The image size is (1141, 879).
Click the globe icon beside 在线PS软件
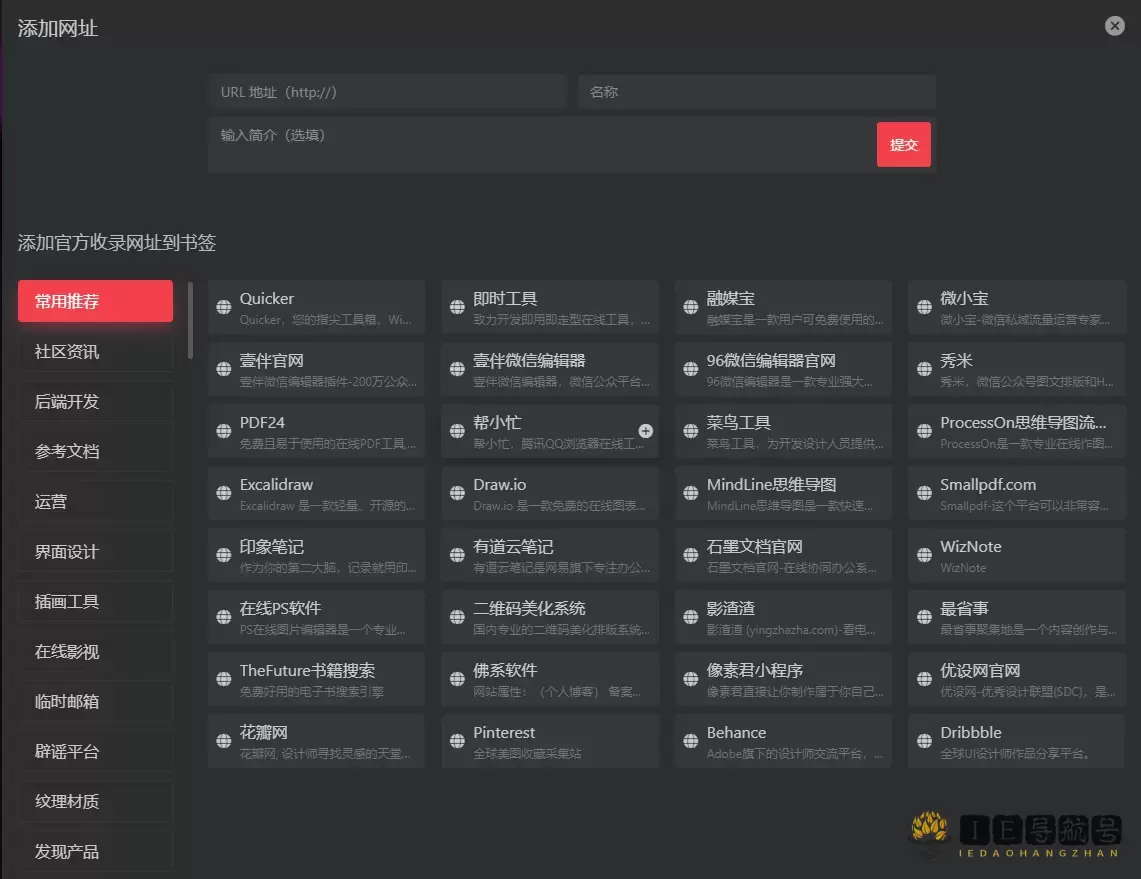tap(223, 617)
